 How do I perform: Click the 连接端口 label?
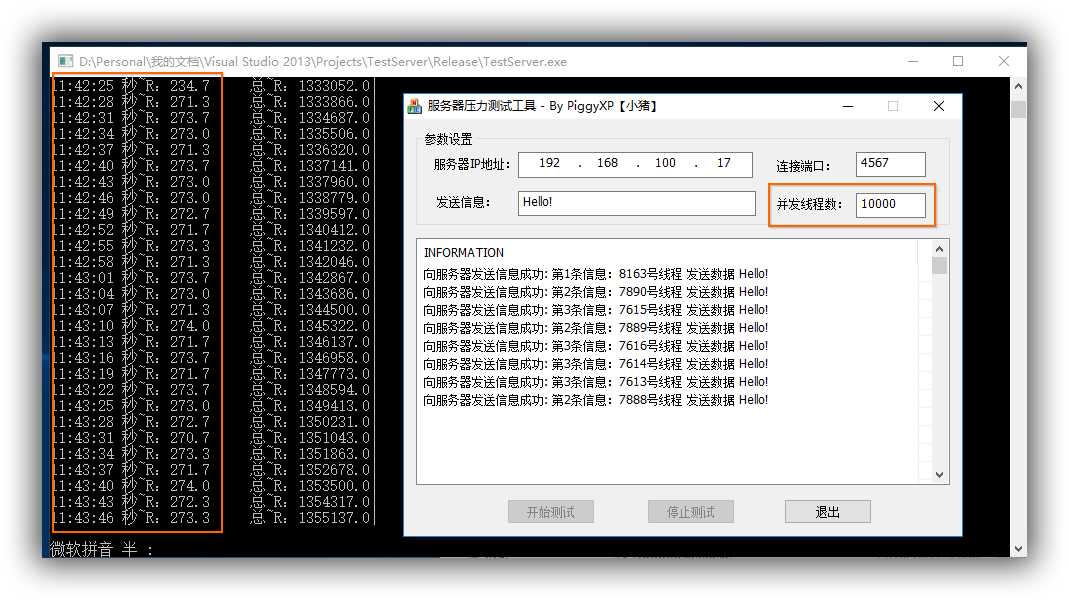pos(803,166)
